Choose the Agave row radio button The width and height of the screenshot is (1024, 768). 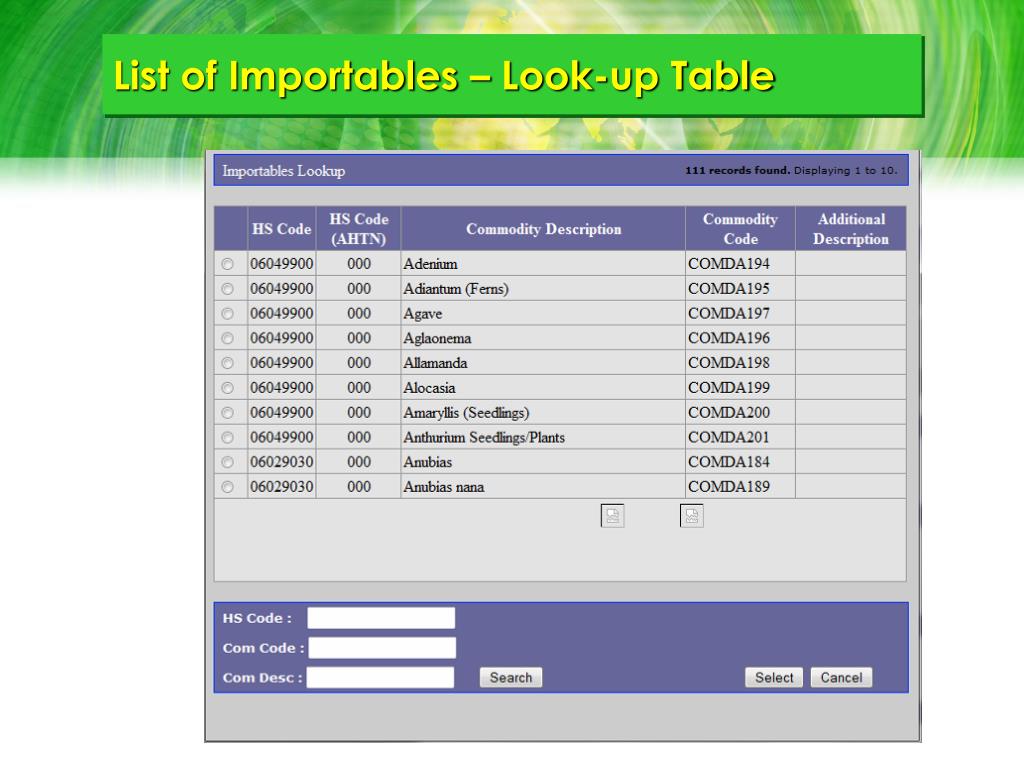click(227, 313)
